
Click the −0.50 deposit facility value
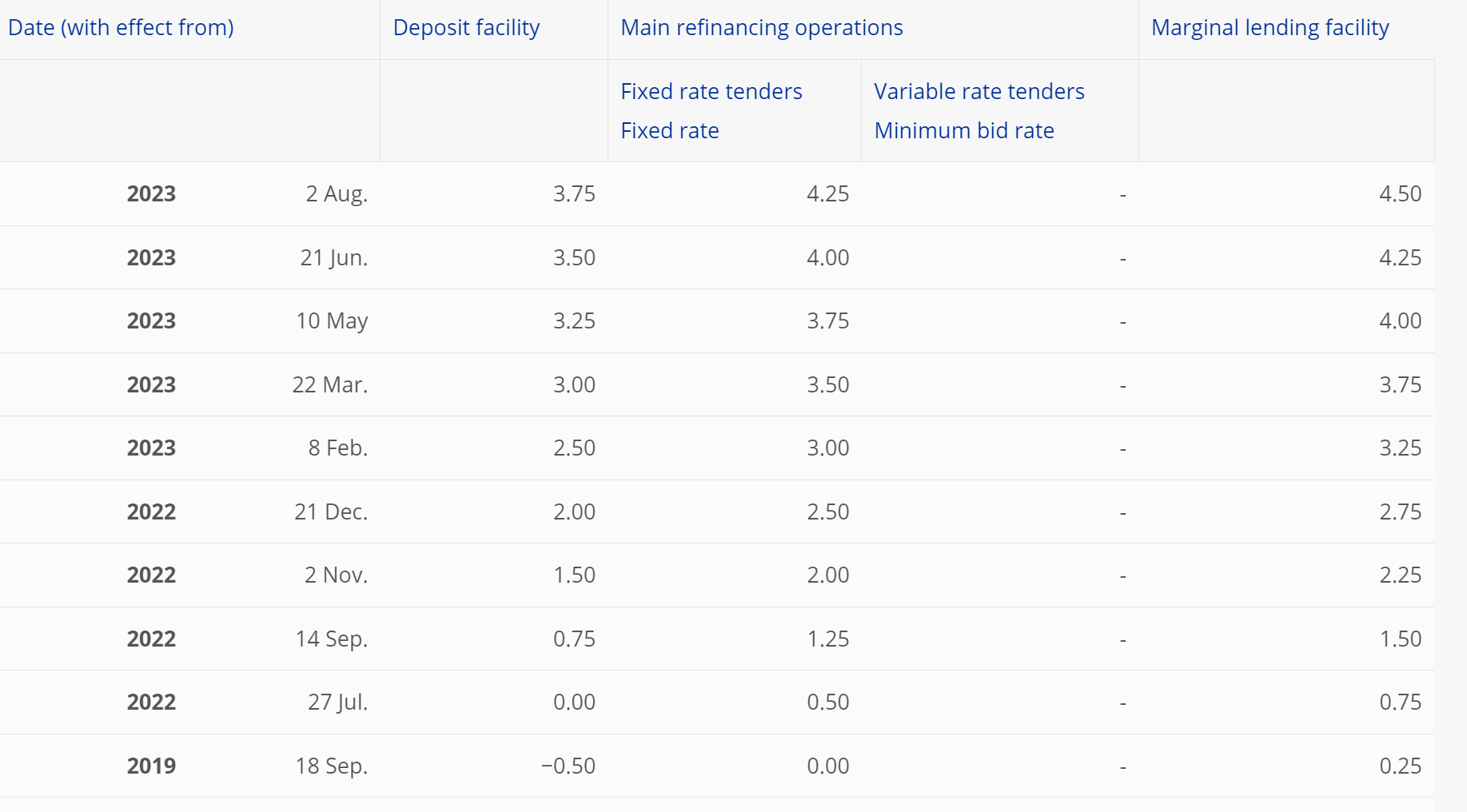point(568,766)
